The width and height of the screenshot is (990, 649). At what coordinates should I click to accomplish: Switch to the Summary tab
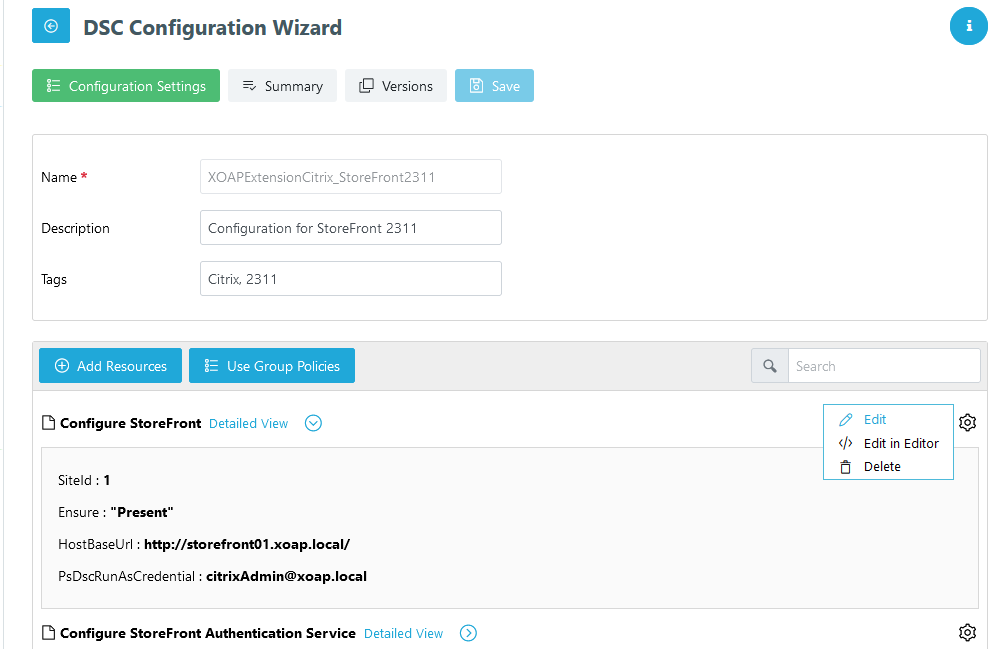coord(282,86)
